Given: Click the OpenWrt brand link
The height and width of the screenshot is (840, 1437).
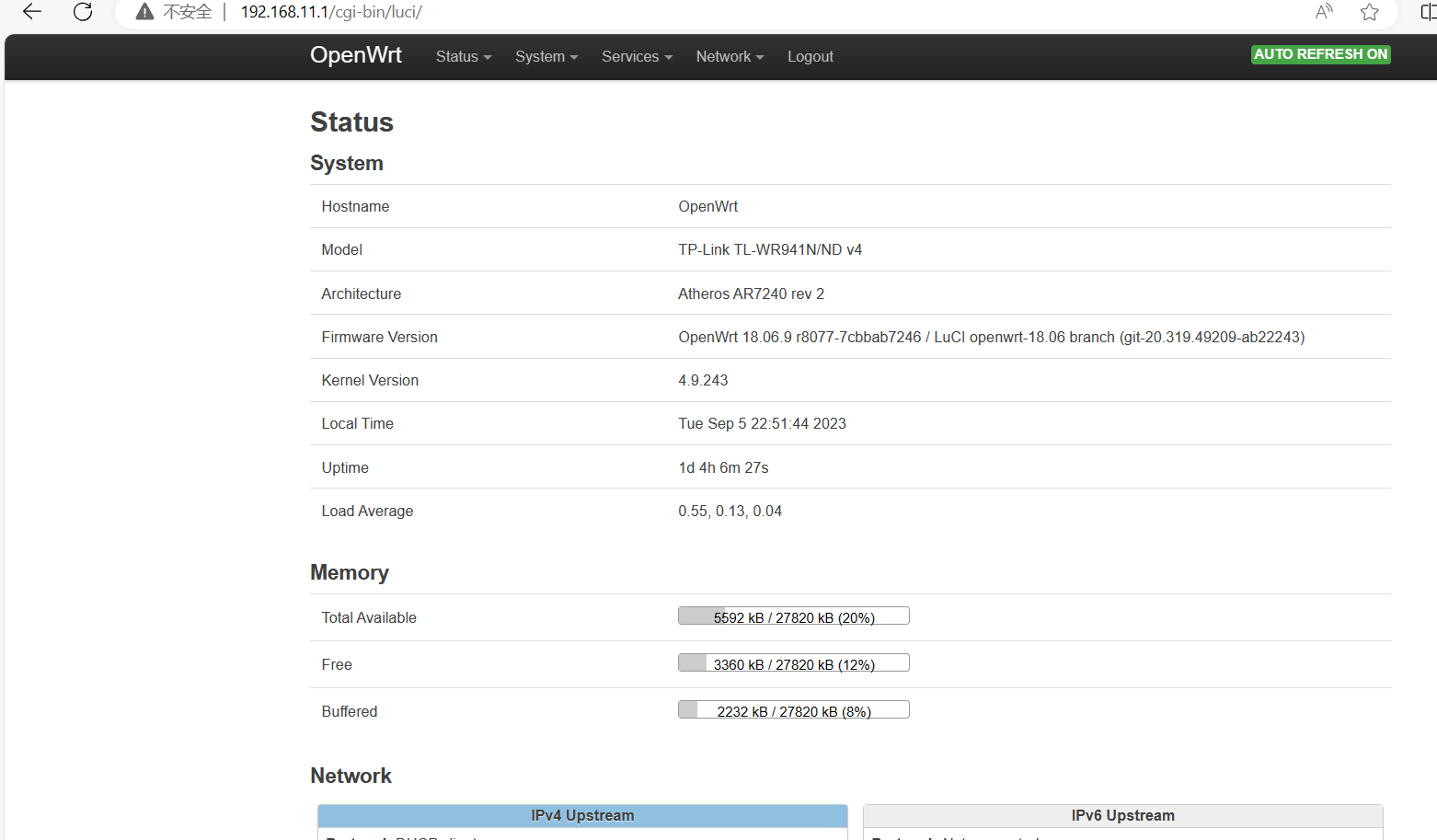Looking at the screenshot, I should pos(356,55).
